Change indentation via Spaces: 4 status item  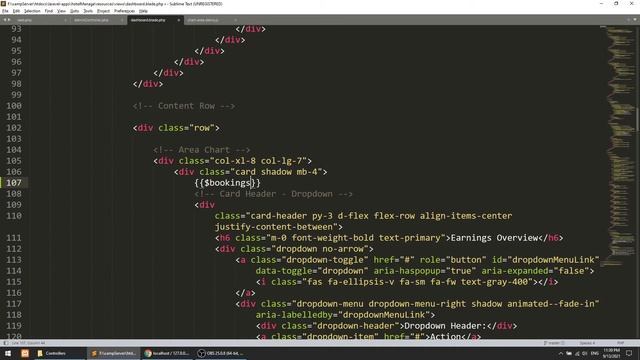click(x=587, y=343)
